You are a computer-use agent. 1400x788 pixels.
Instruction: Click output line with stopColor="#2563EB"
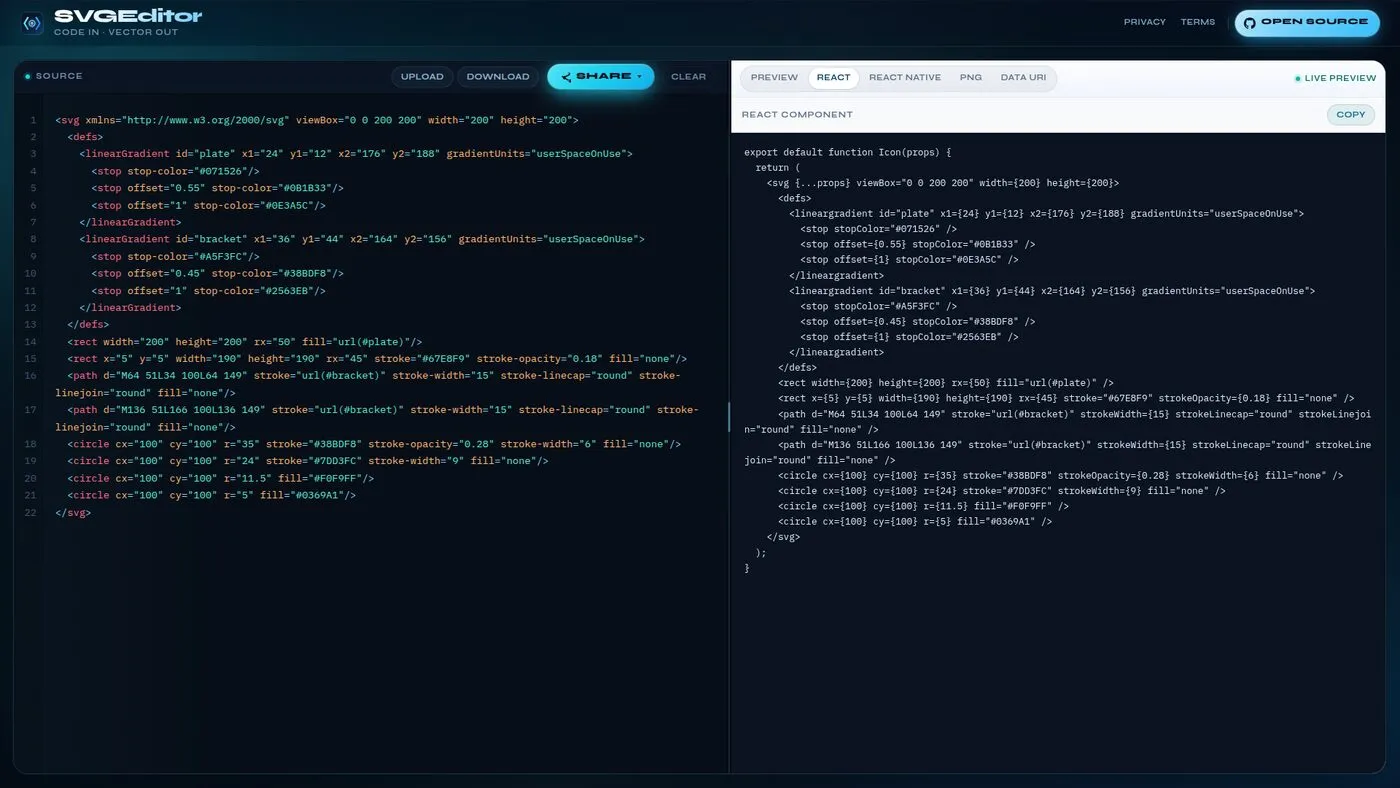pos(909,337)
